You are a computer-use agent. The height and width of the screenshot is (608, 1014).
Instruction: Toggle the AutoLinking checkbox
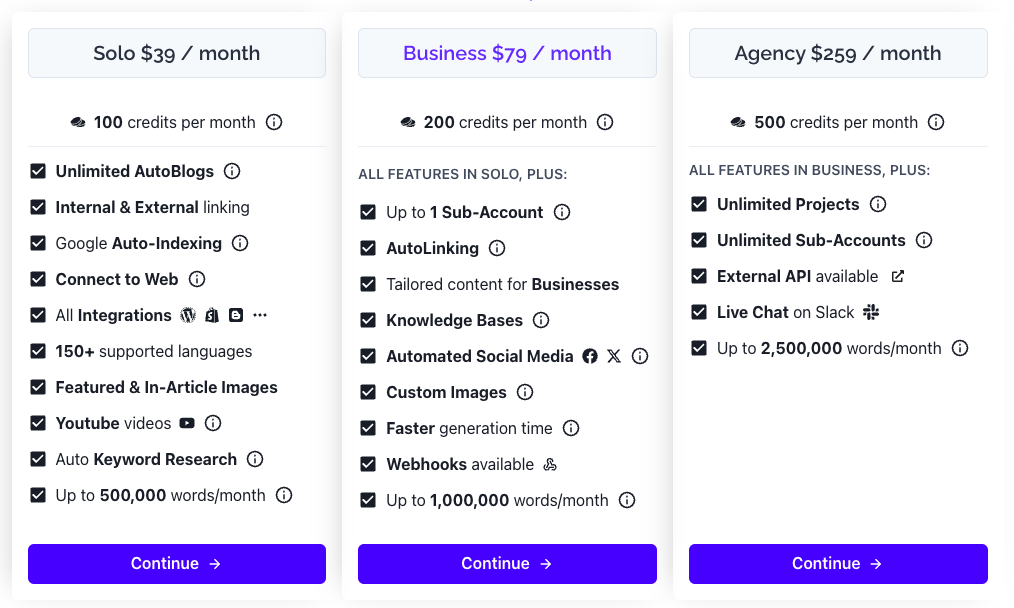point(368,248)
